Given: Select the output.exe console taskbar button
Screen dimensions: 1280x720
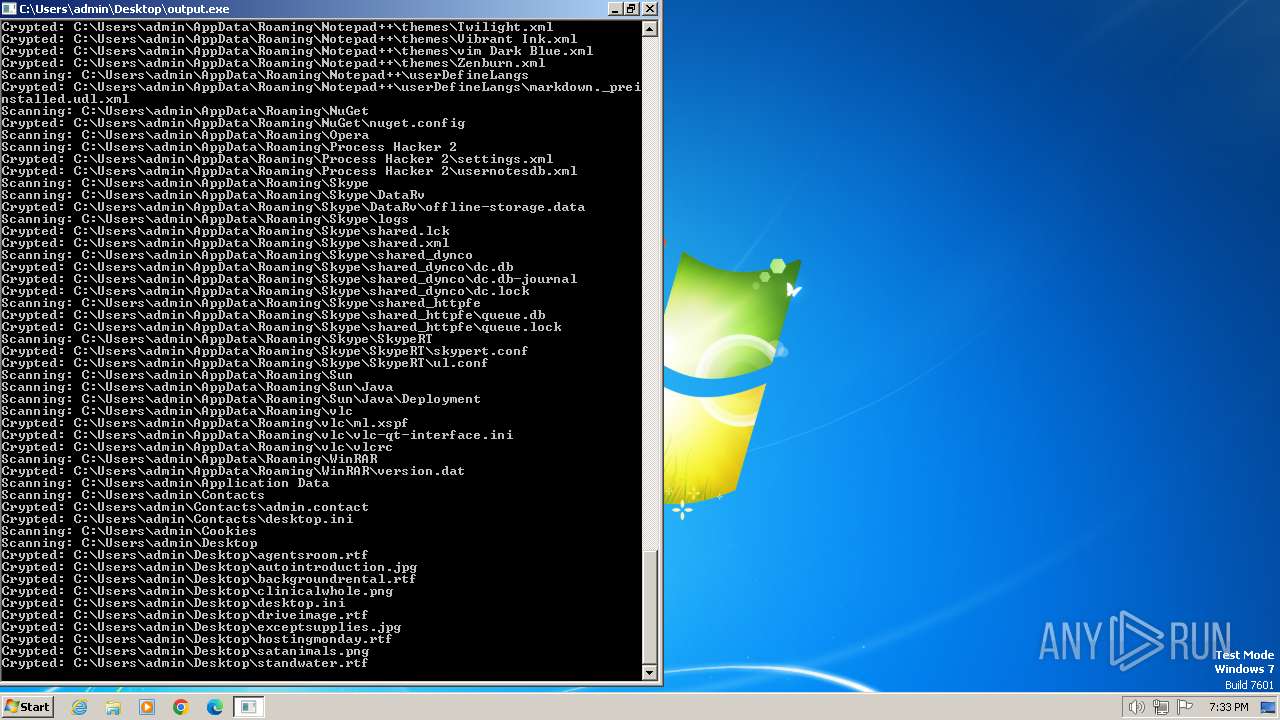Looking at the screenshot, I should [248, 707].
